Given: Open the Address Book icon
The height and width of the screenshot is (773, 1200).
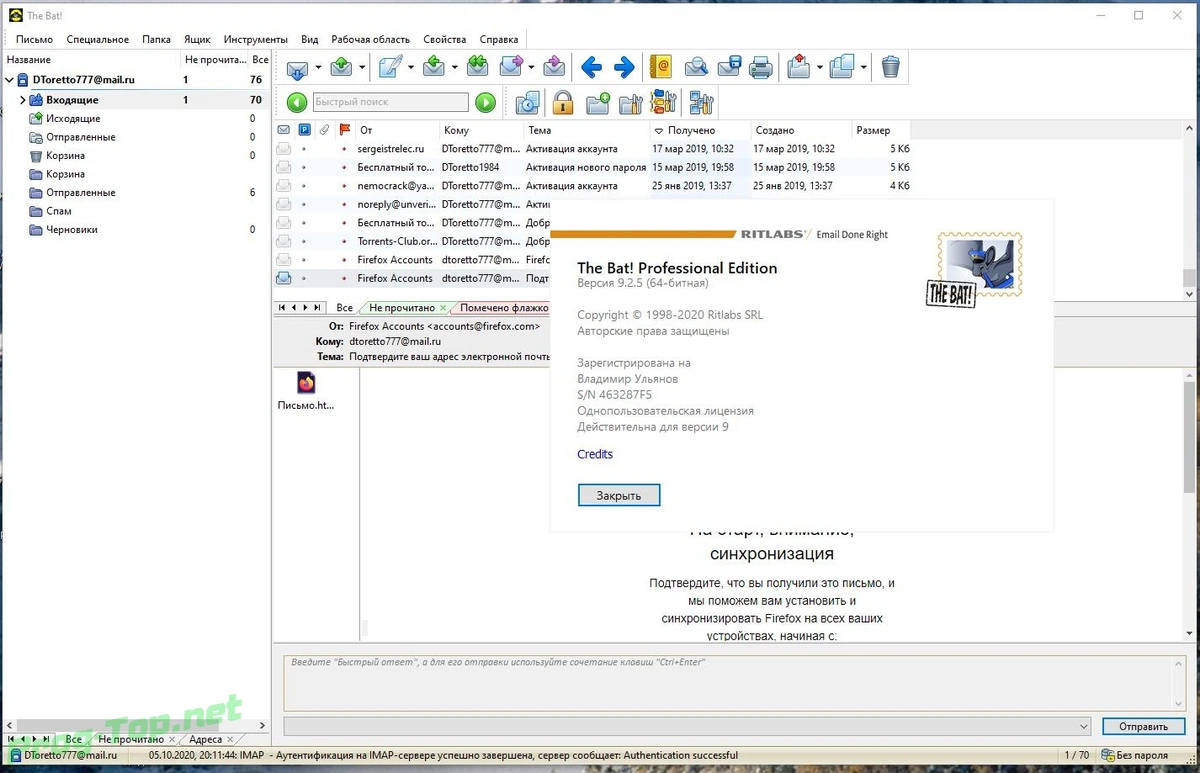Looking at the screenshot, I should pos(660,68).
